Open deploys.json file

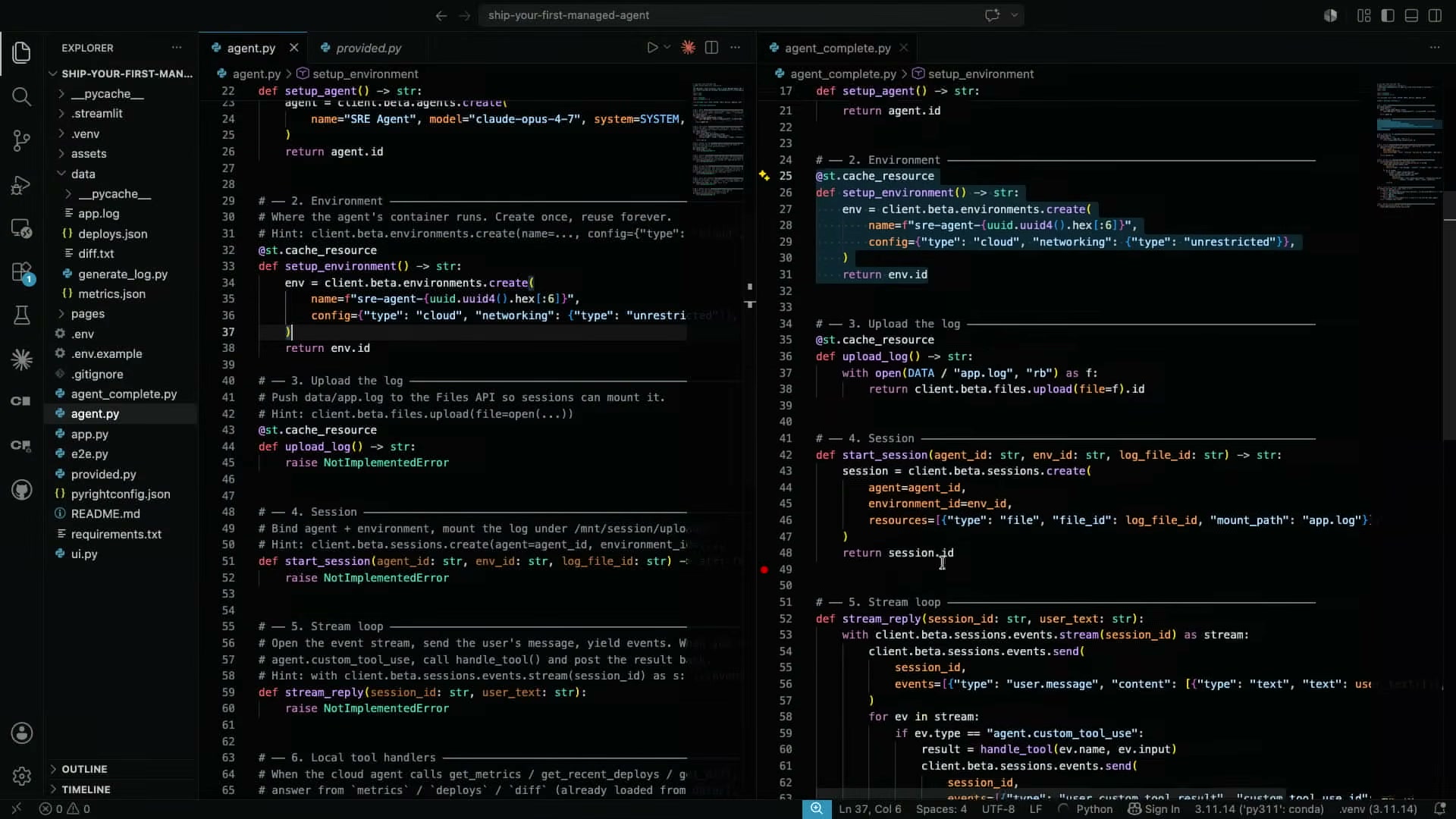tap(112, 234)
